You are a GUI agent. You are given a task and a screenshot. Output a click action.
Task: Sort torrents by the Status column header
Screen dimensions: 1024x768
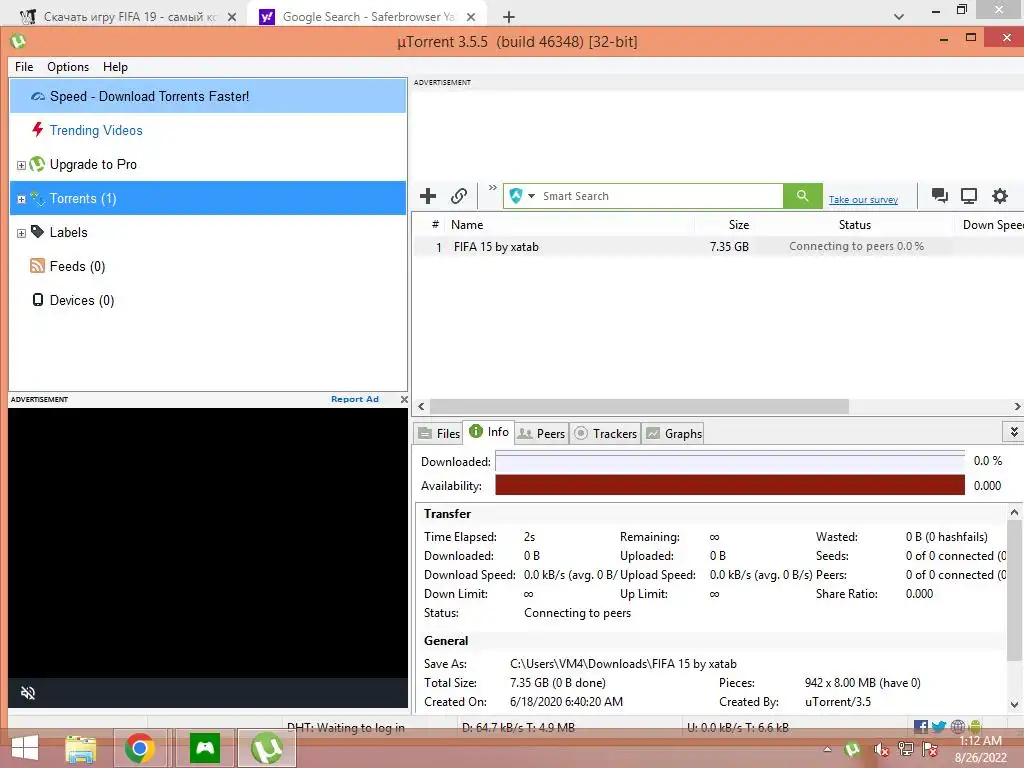click(x=854, y=225)
